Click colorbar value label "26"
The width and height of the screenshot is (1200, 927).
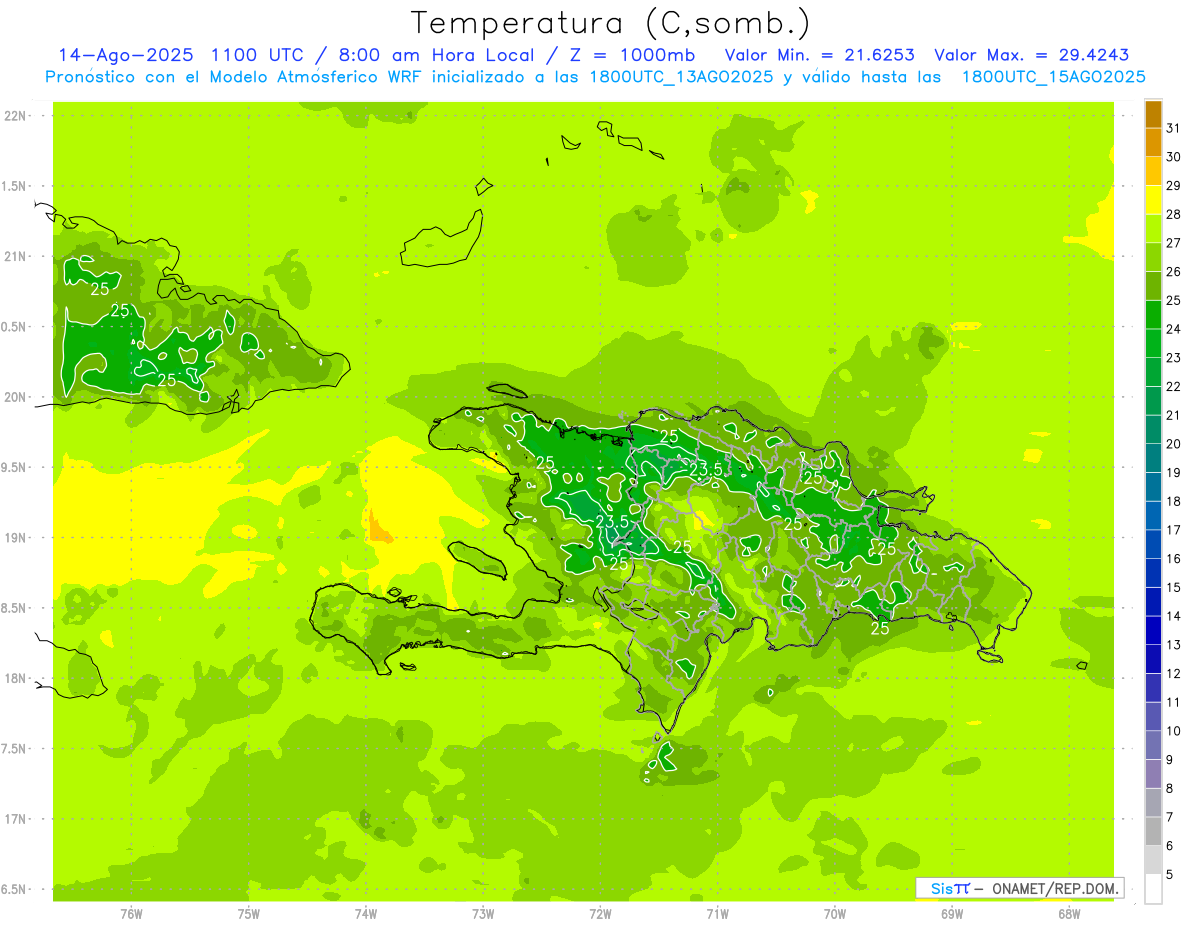(x=1174, y=272)
